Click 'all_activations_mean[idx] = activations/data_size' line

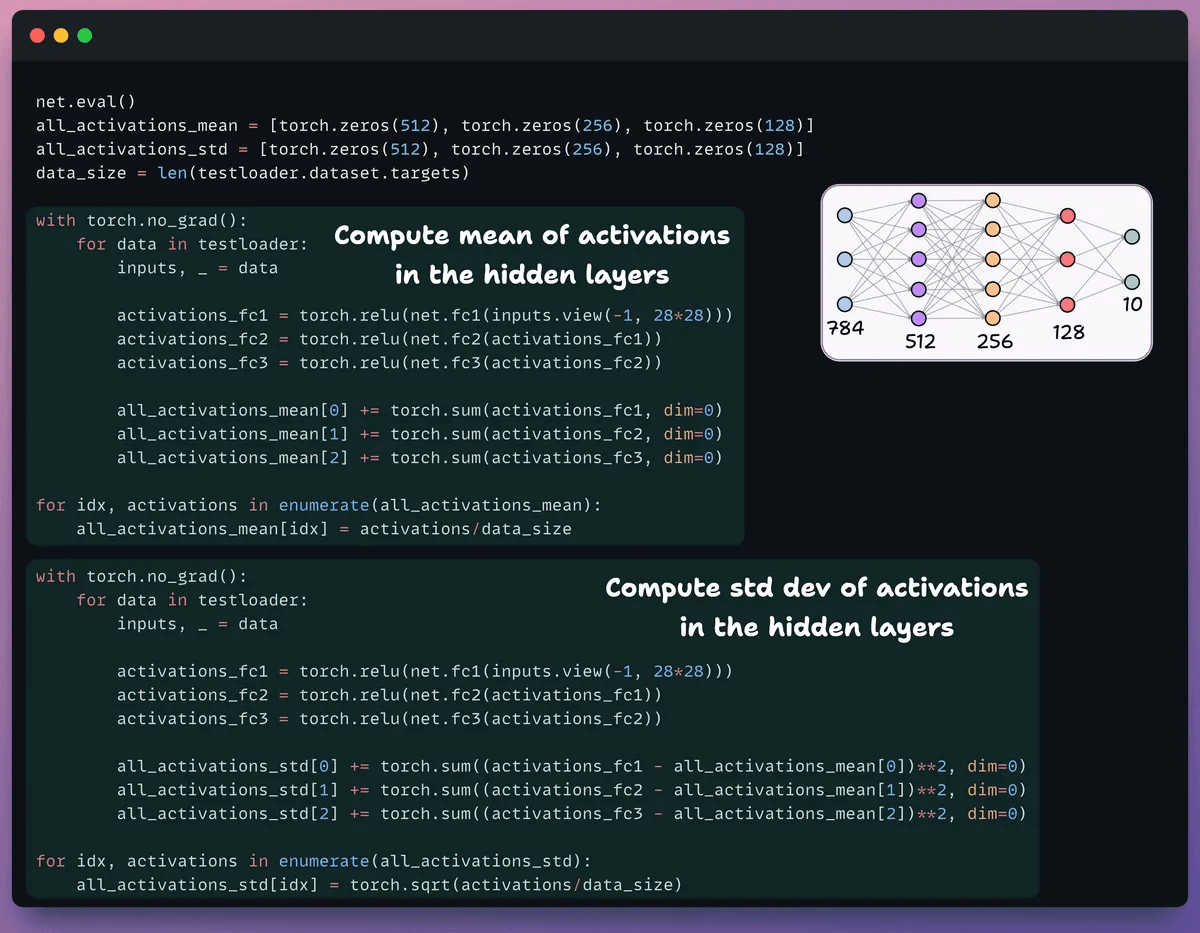click(x=324, y=529)
